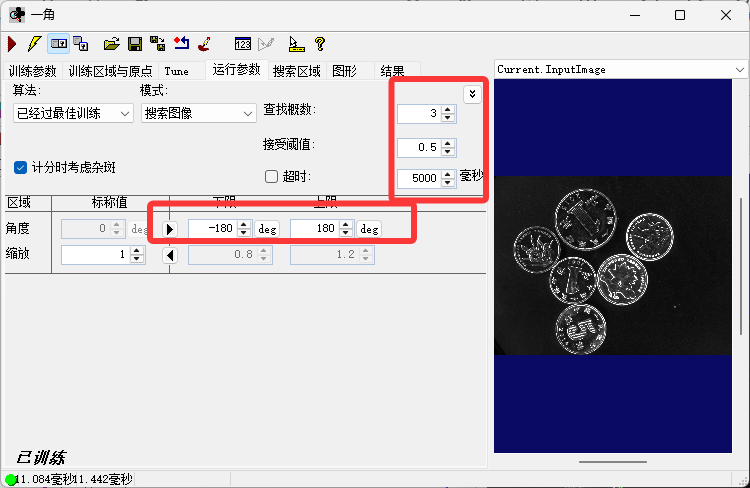
Task: Click the vertical scrollbar of the image display
Action: tap(741, 266)
